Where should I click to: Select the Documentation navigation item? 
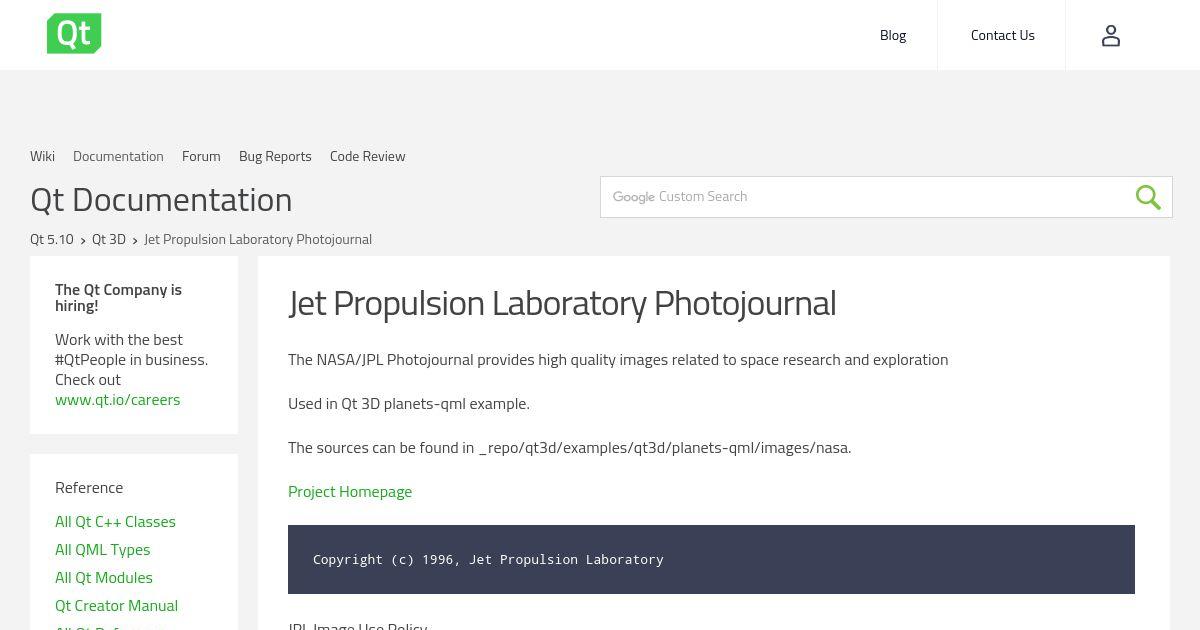click(118, 156)
